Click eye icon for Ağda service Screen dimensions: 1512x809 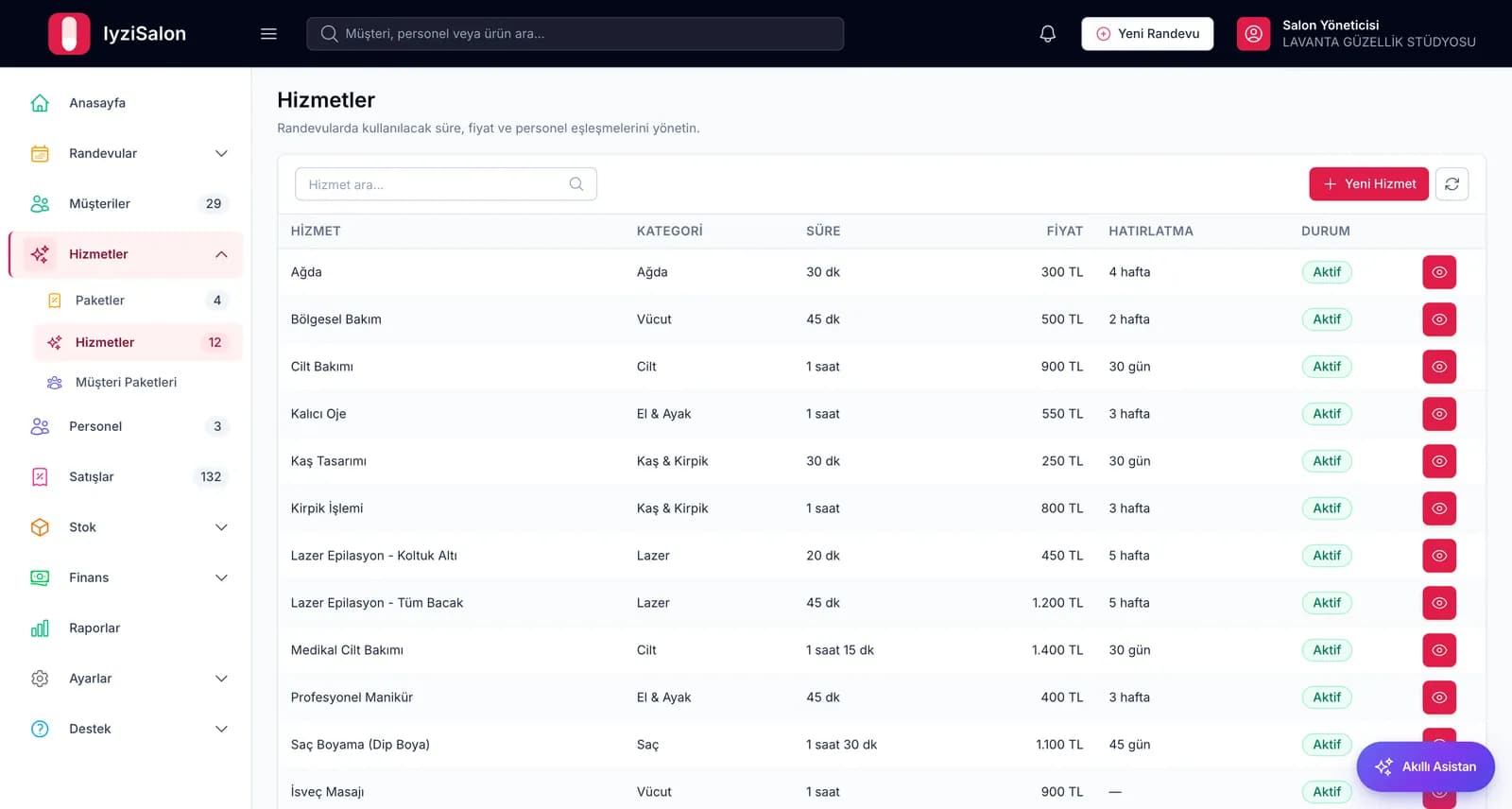(1439, 272)
